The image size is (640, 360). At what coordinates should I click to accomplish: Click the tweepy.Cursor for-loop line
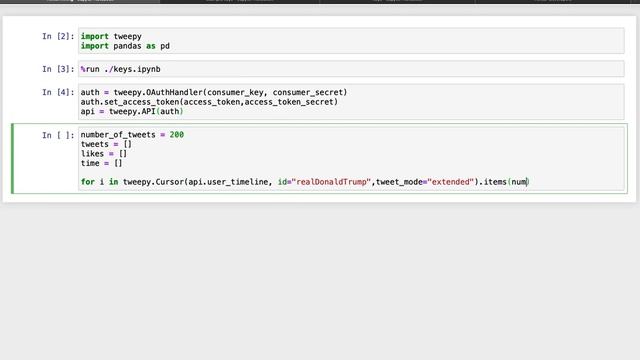[x=304, y=182]
